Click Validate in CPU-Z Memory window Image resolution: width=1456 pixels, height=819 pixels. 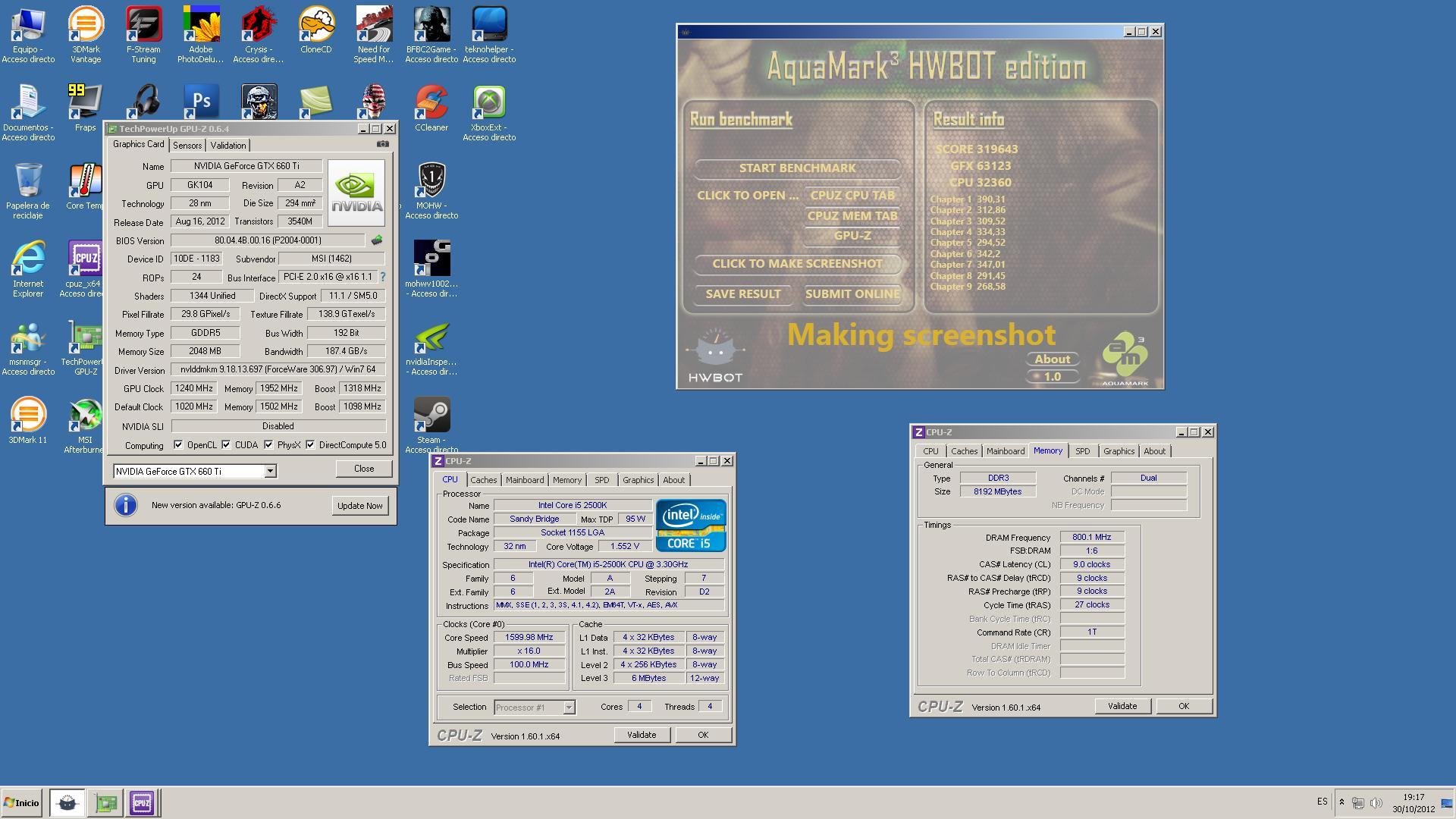[x=1122, y=706]
